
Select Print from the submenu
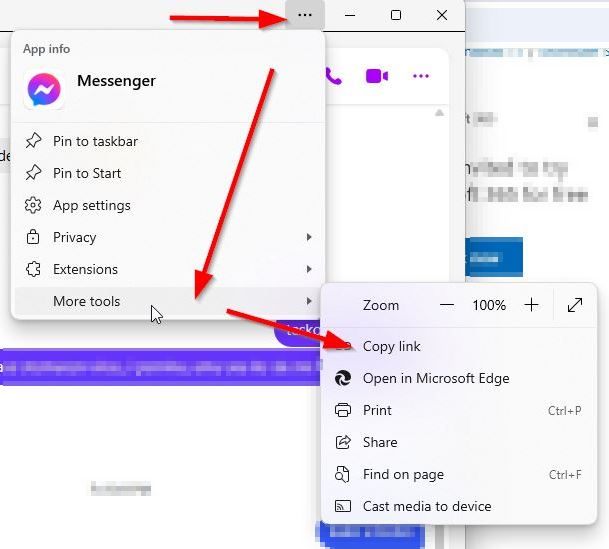(459, 410)
